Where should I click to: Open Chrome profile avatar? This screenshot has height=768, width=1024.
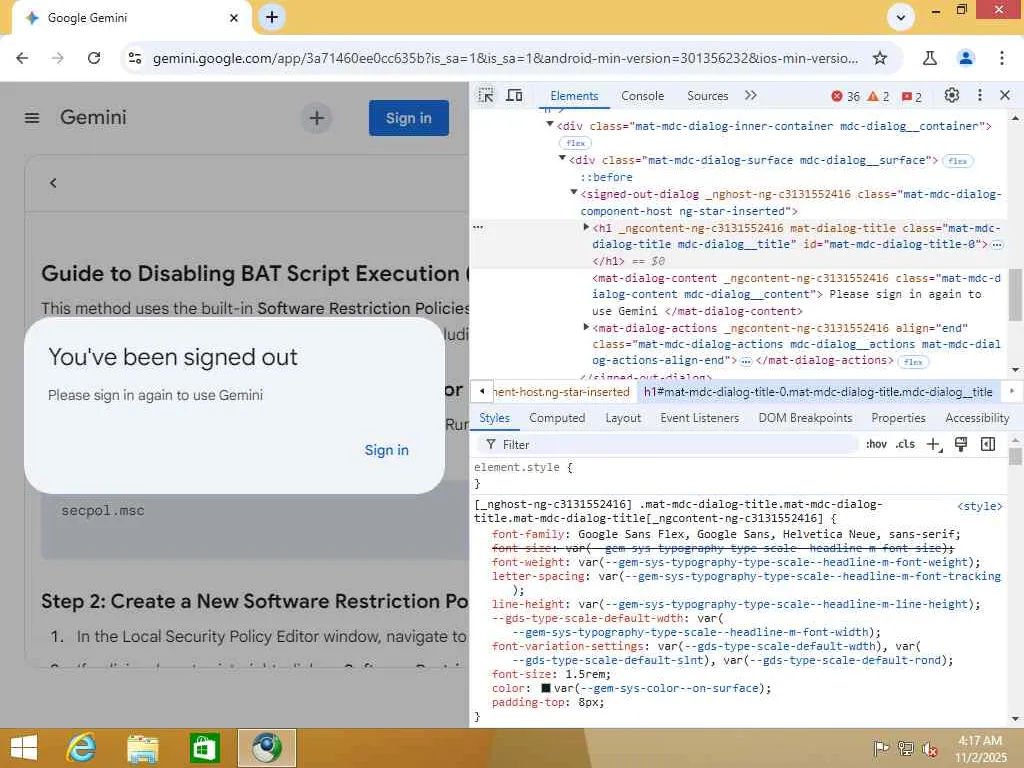pos(965,58)
